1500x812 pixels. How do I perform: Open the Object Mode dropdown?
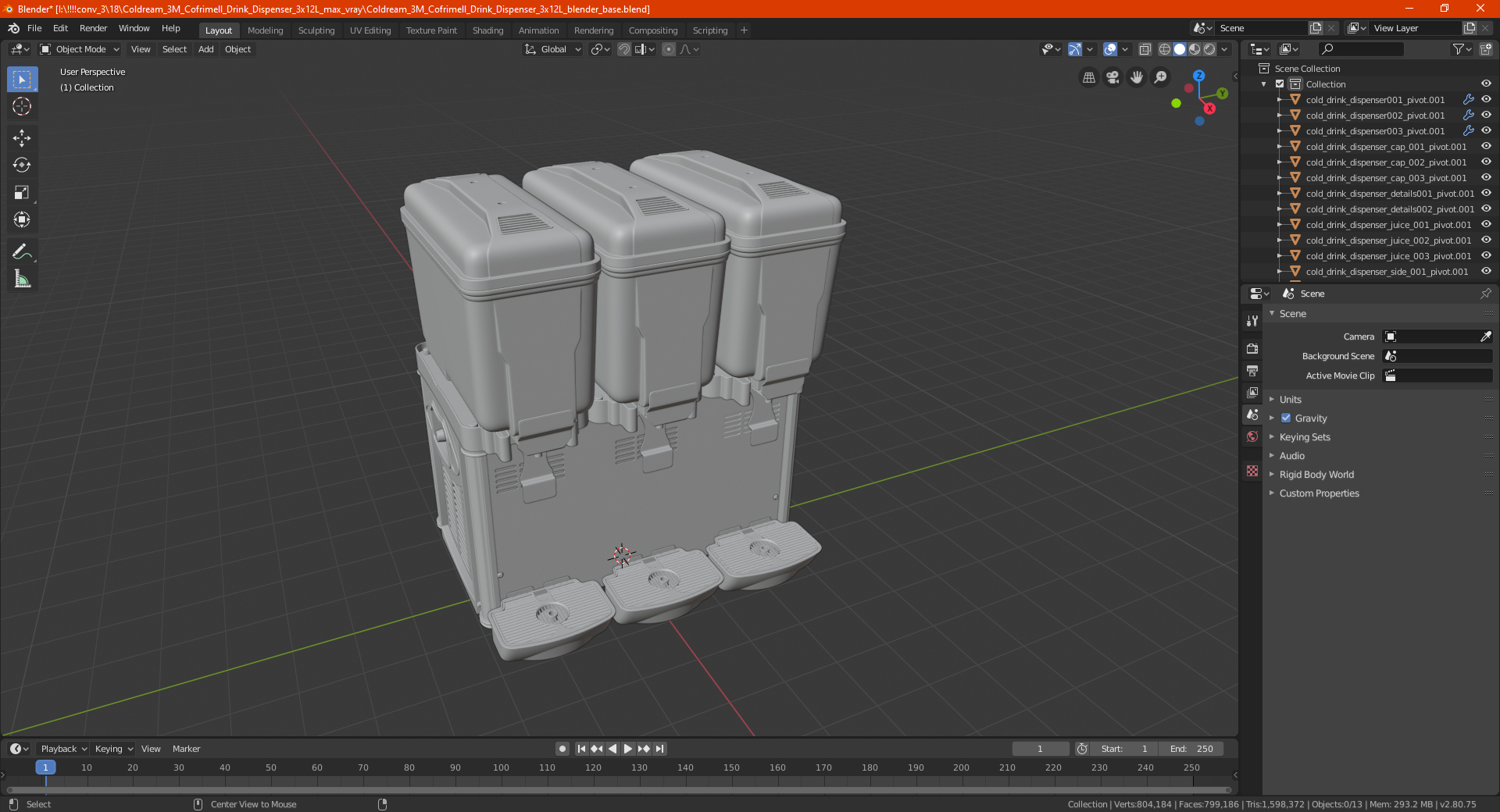coord(80,49)
